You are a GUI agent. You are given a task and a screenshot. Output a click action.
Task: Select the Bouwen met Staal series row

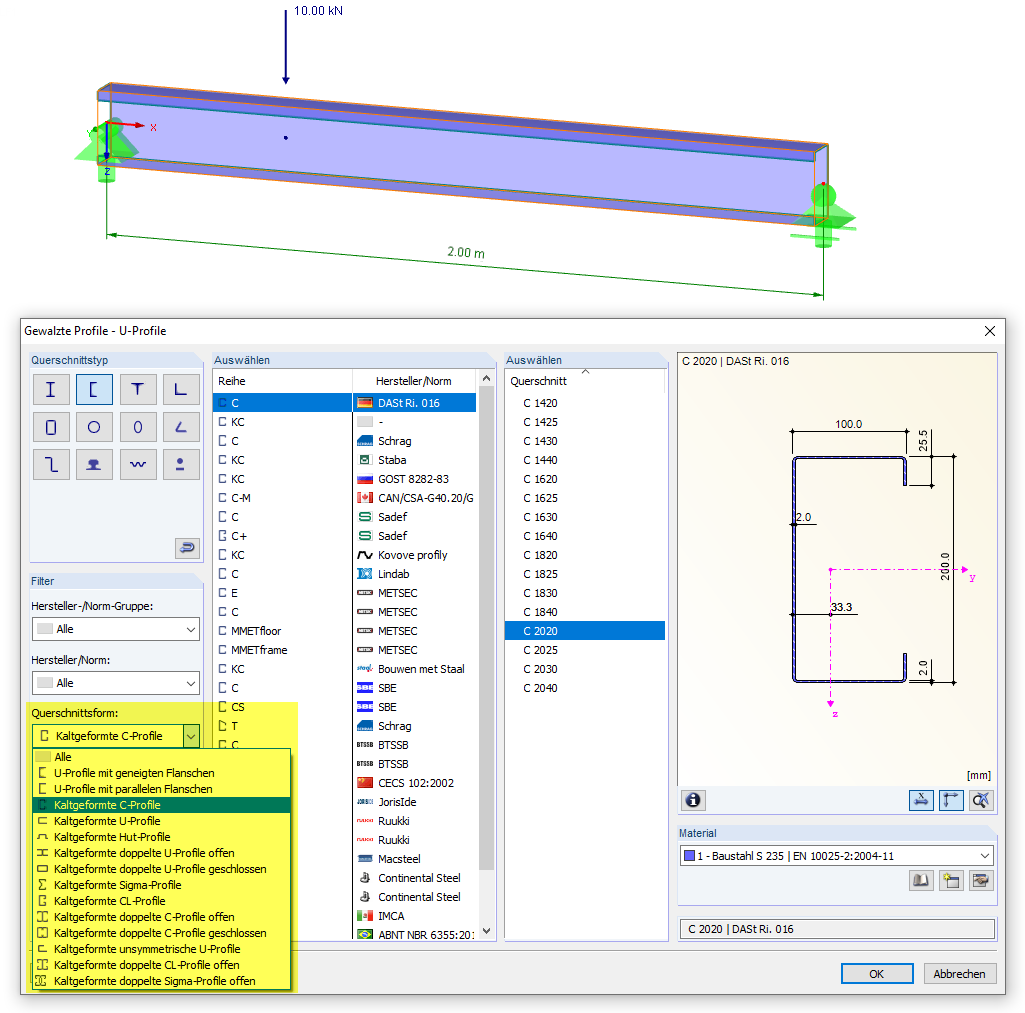[x=345, y=669]
